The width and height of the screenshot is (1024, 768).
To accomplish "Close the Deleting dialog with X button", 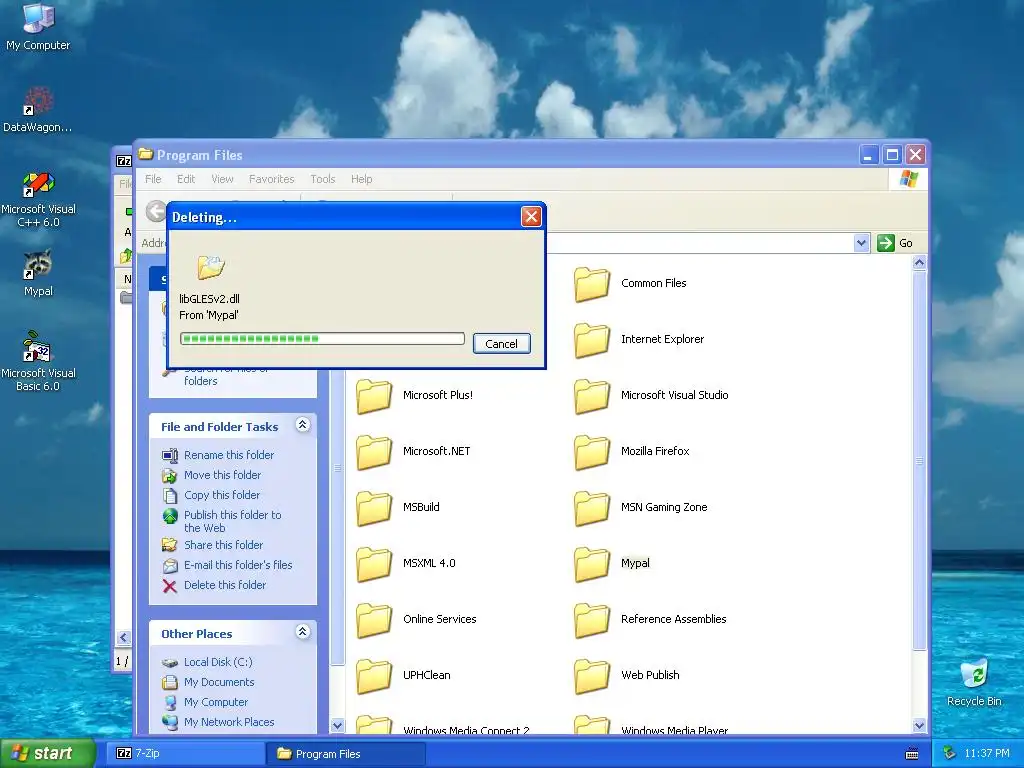I will point(531,216).
